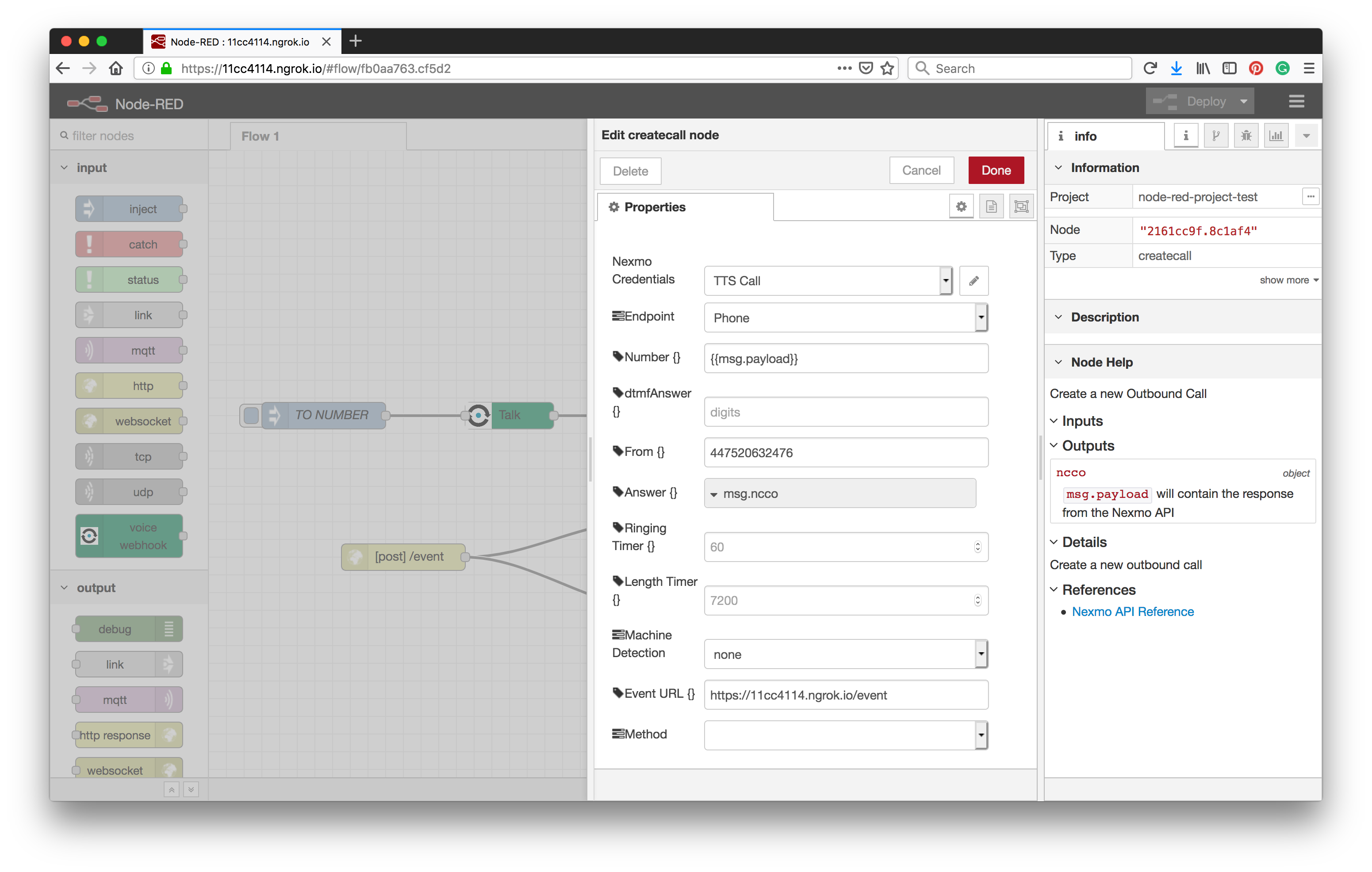
Task: Open the Endpoint Phone dropdown
Action: pyautogui.click(x=846, y=318)
